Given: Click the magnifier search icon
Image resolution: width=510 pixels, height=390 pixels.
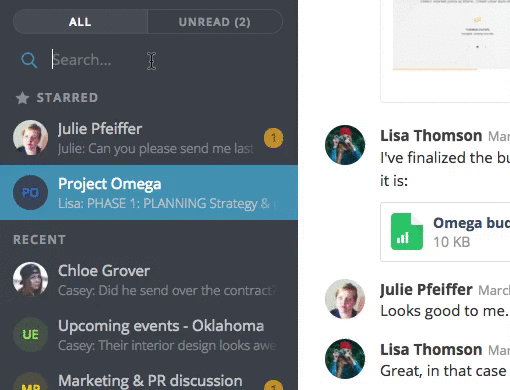Looking at the screenshot, I should pos(29,60).
